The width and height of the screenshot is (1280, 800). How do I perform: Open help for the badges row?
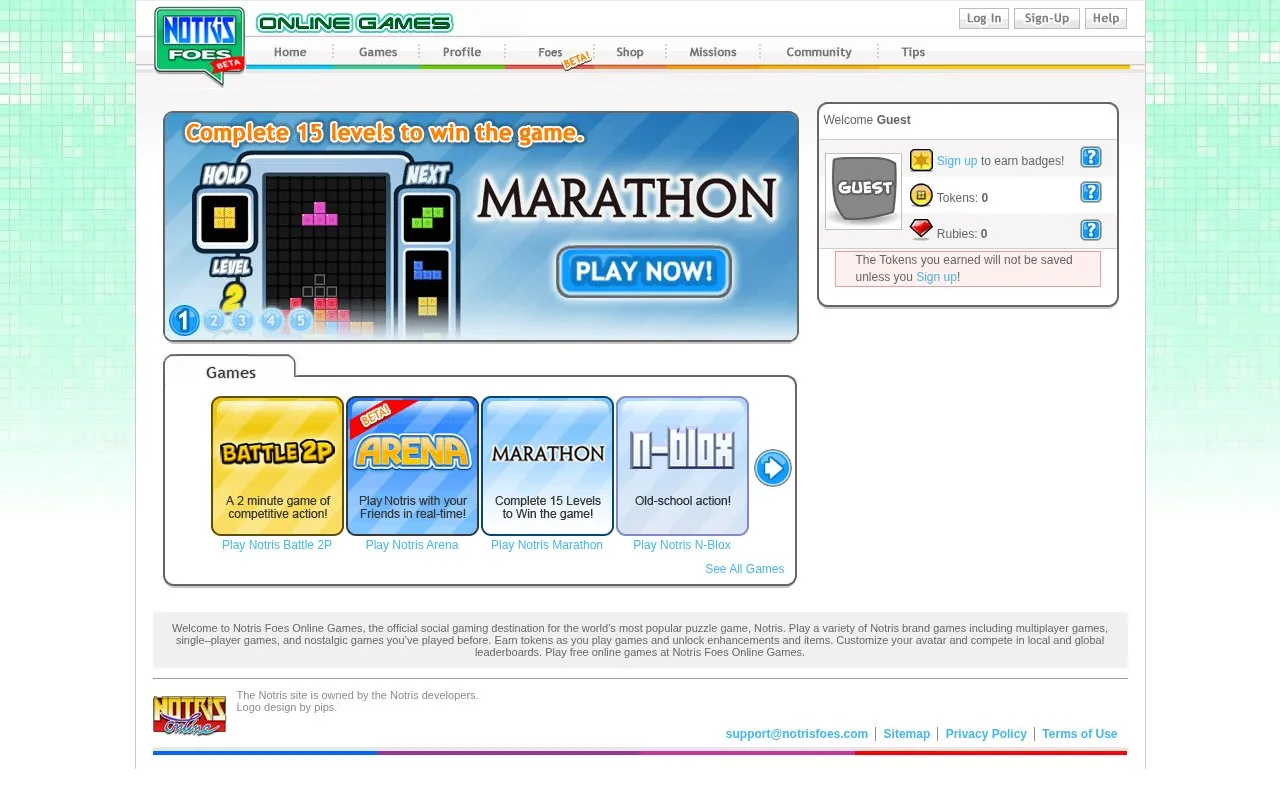tap(1091, 157)
